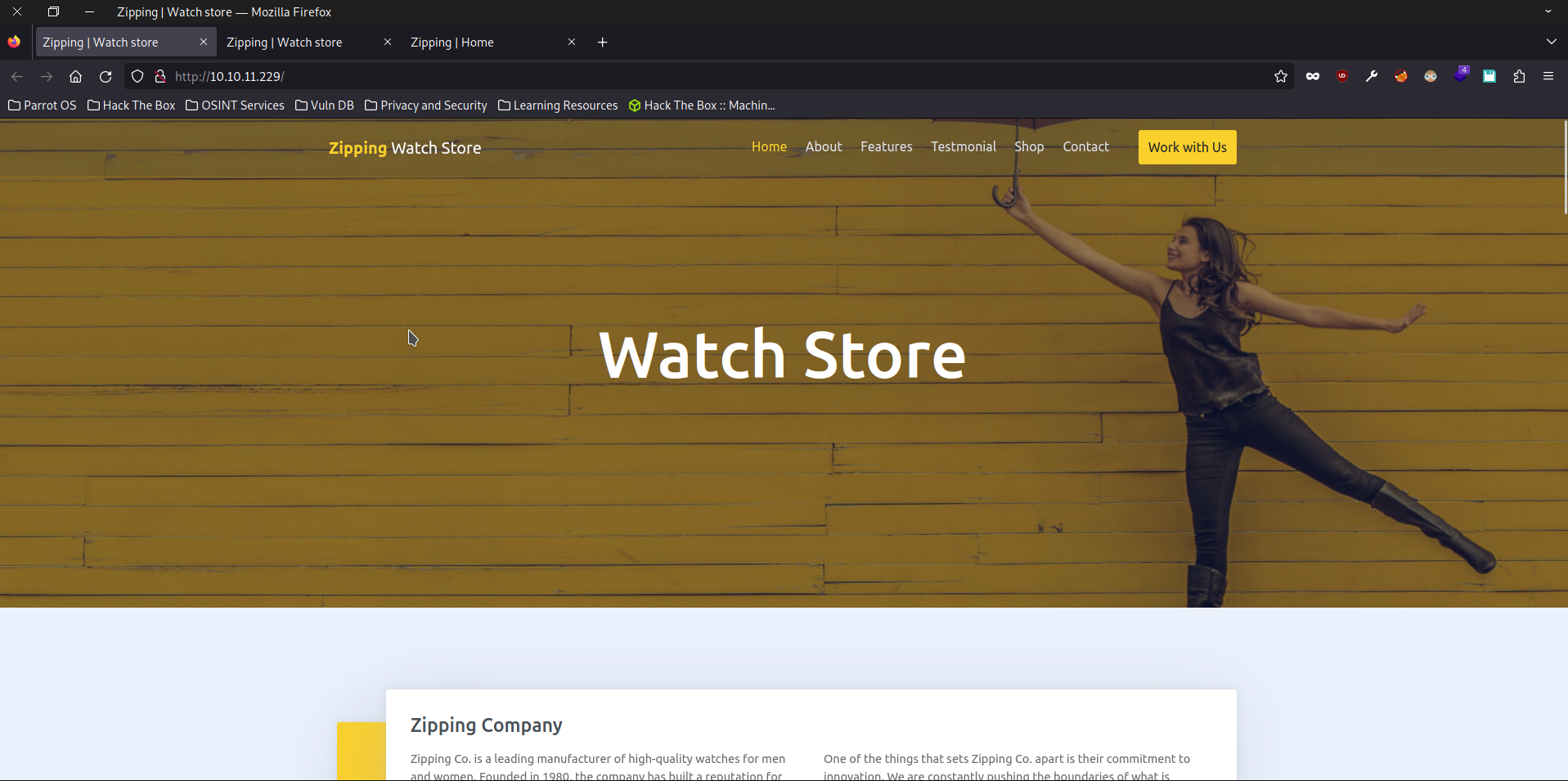
Task: Bookmark this page with the star icon
Action: click(x=1281, y=76)
